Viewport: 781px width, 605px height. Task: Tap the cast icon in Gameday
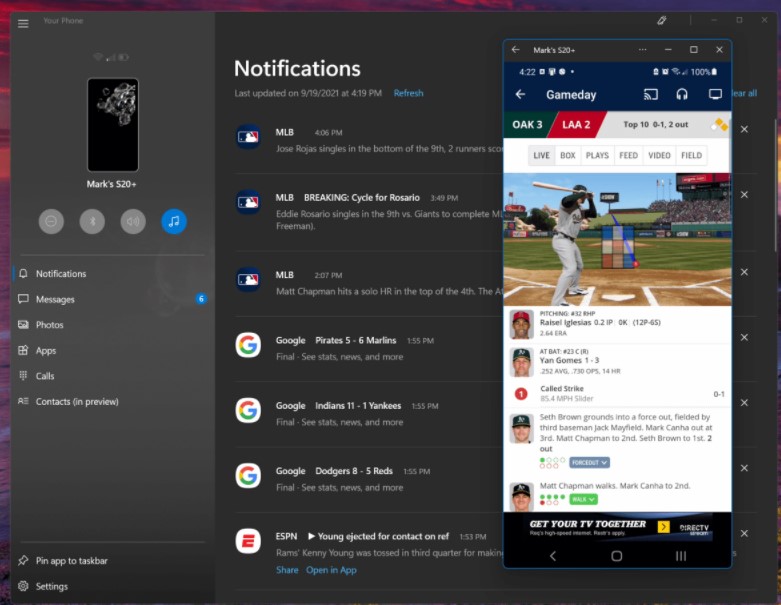click(651, 94)
